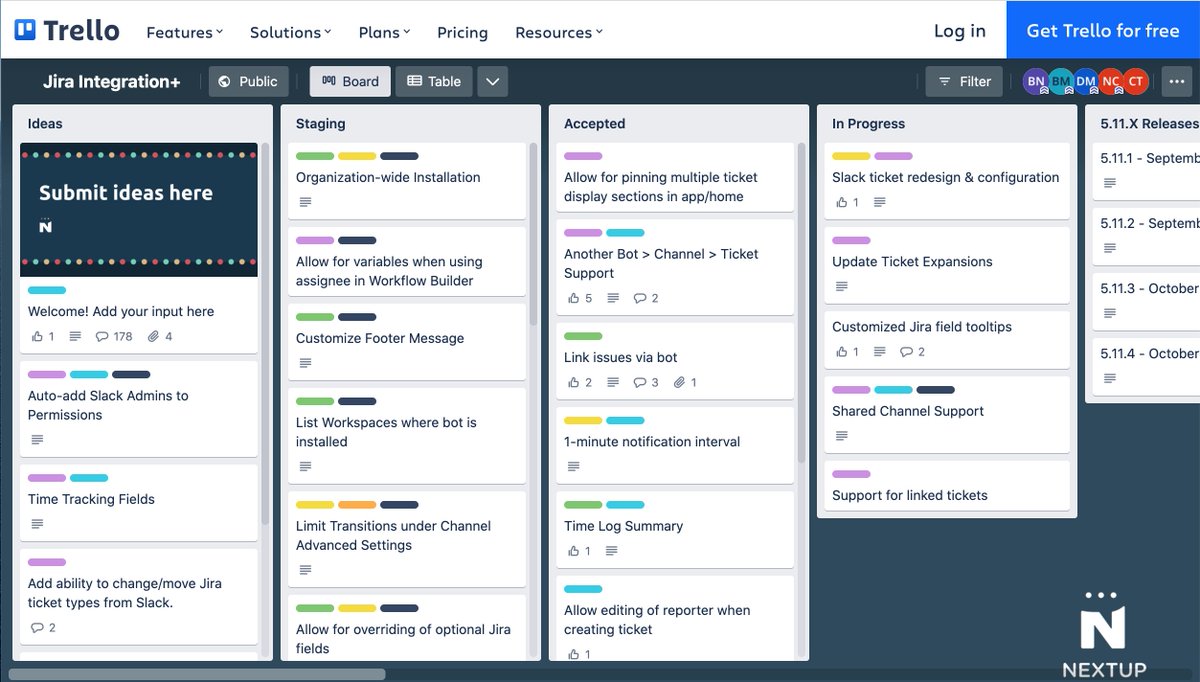1200x682 pixels.
Task: Open Customized Jira field tooltips card
Action: click(x=947, y=340)
